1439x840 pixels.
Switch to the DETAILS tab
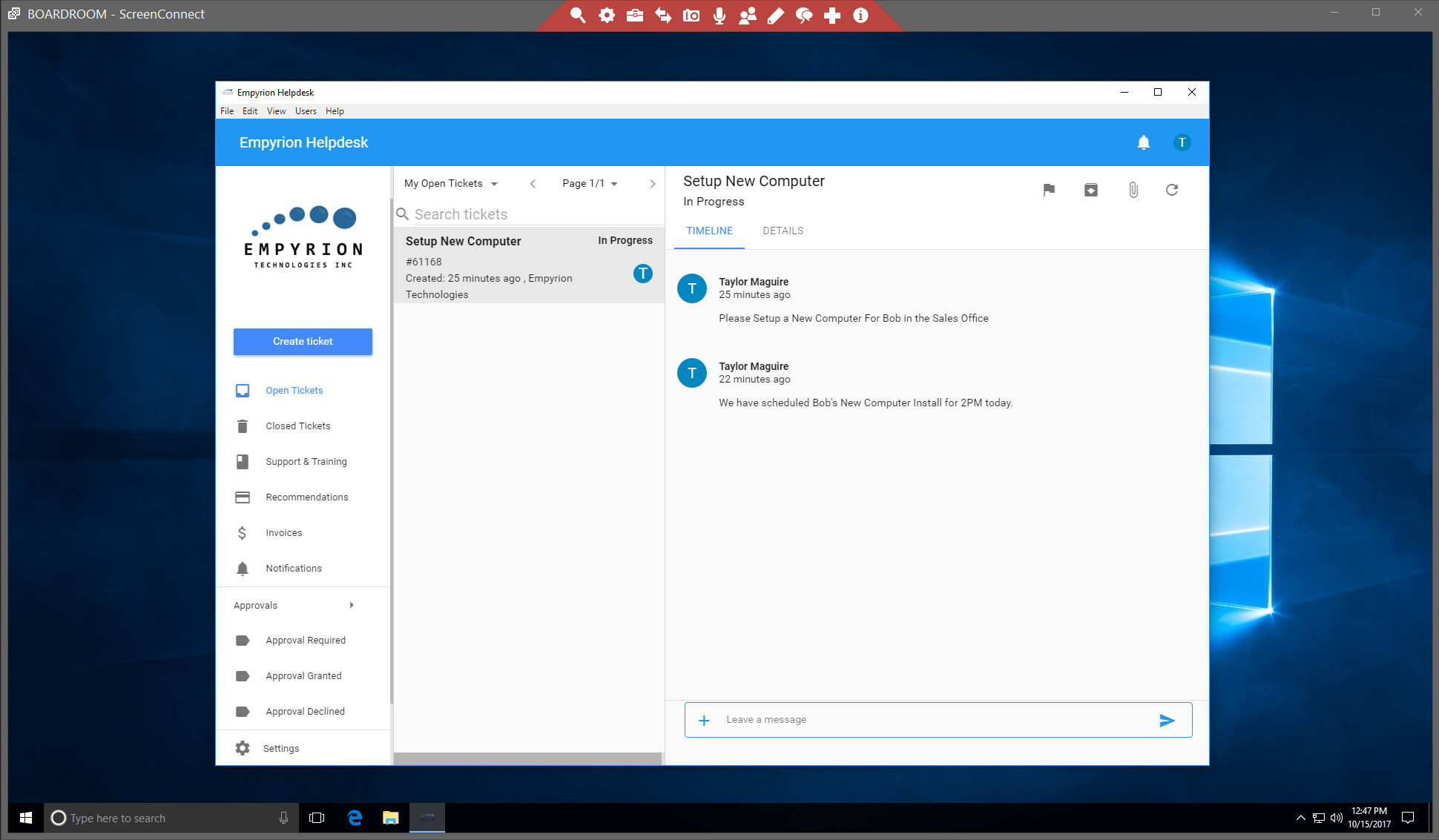click(x=783, y=231)
